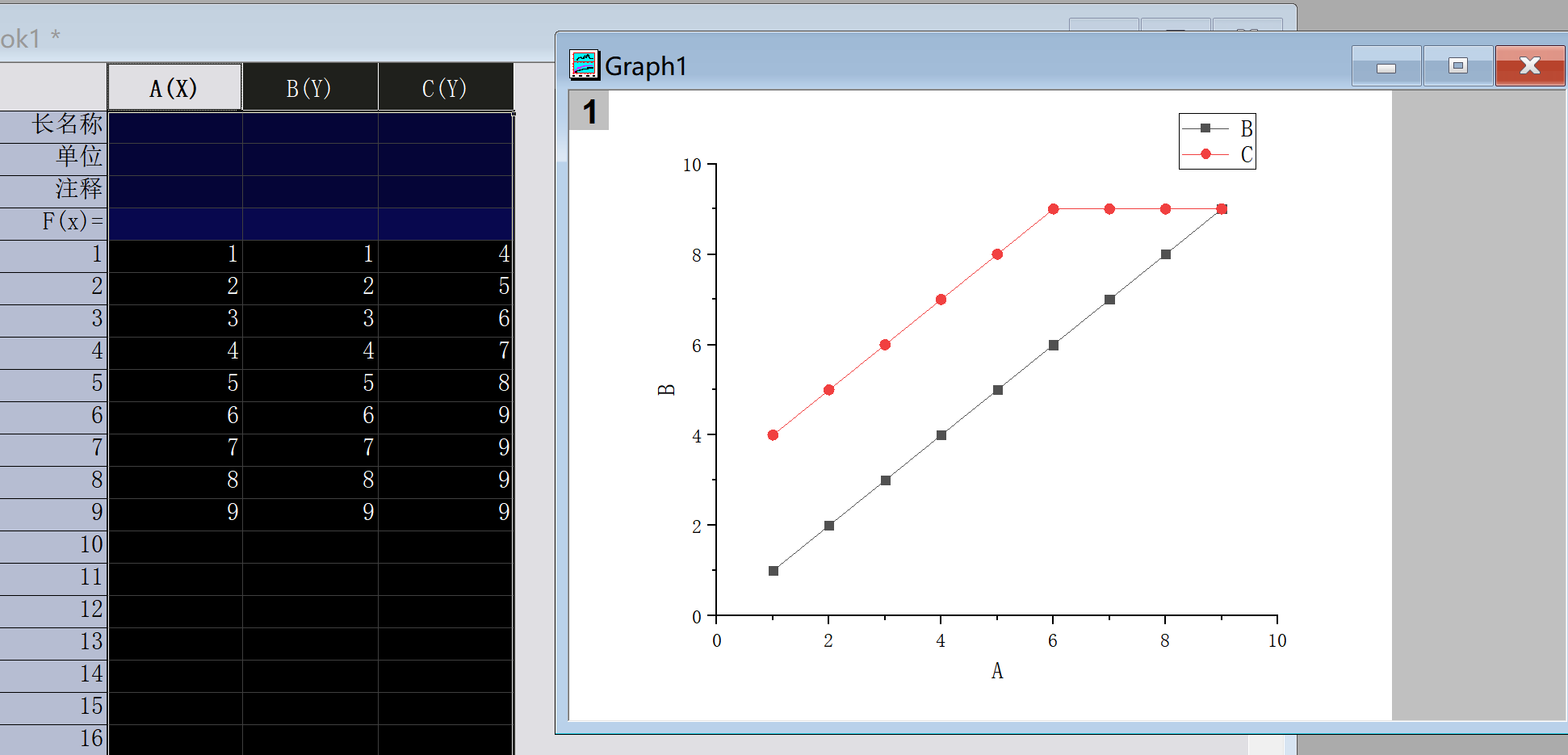Select column header B(Y)
The height and width of the screenshot is (755, 1568).
[310, 87]
